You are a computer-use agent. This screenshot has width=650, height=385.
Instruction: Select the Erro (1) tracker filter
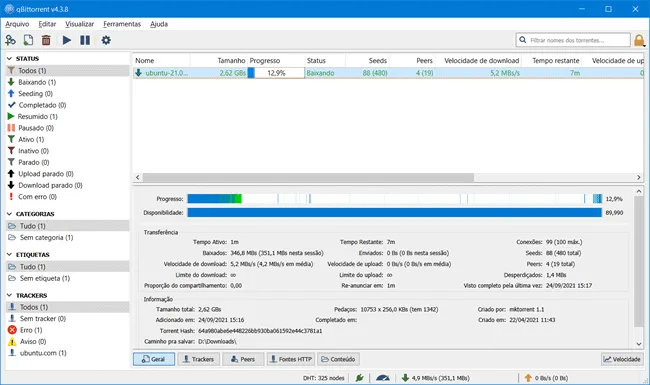68,330
